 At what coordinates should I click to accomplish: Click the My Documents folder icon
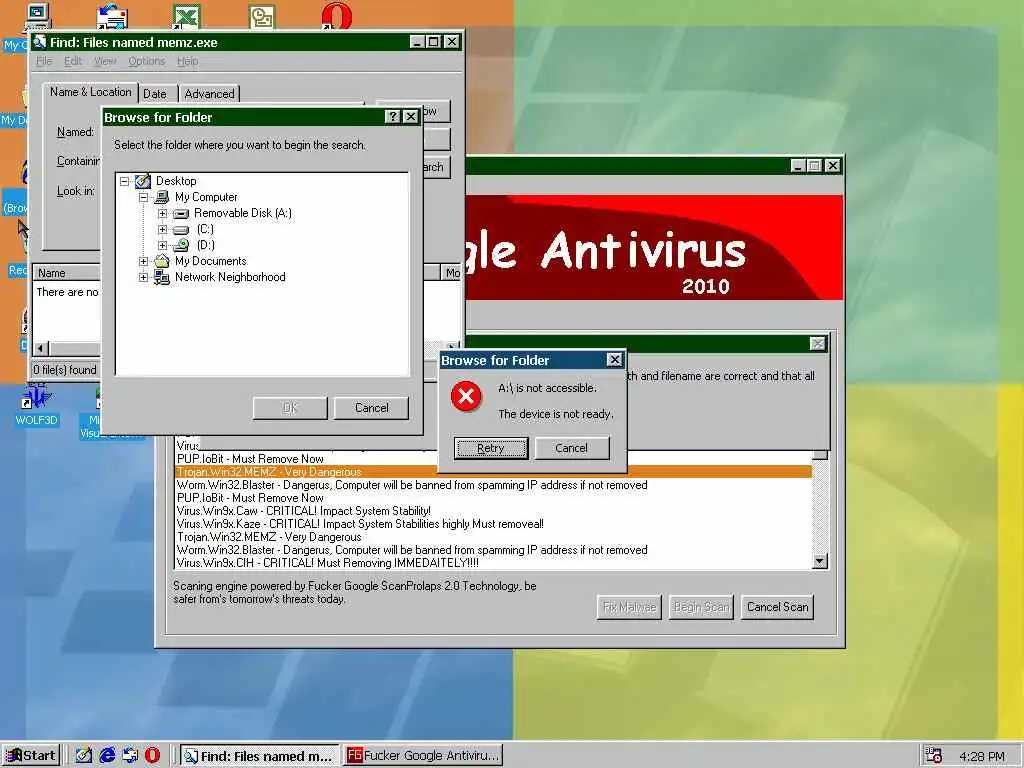coord(161,261)
